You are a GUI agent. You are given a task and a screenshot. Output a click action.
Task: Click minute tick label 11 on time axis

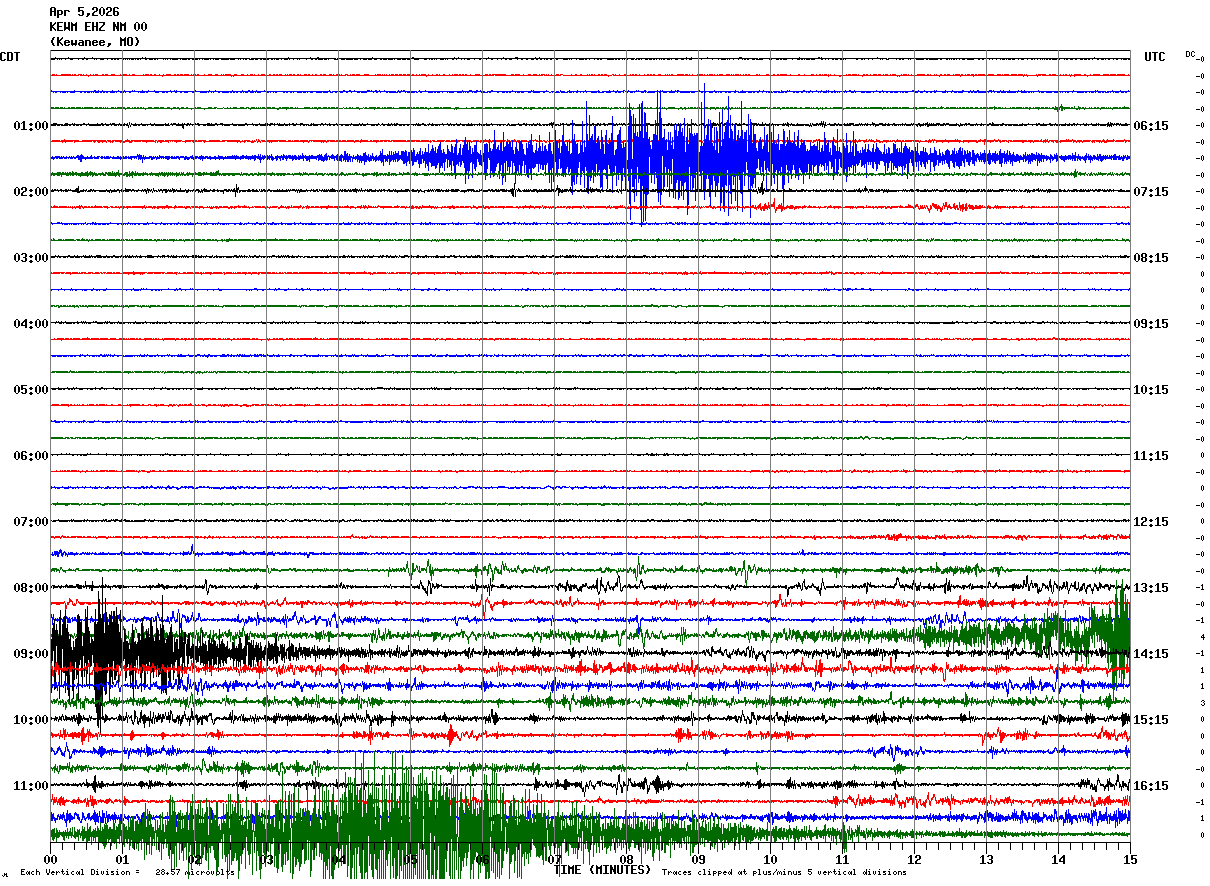pos(843,859)
